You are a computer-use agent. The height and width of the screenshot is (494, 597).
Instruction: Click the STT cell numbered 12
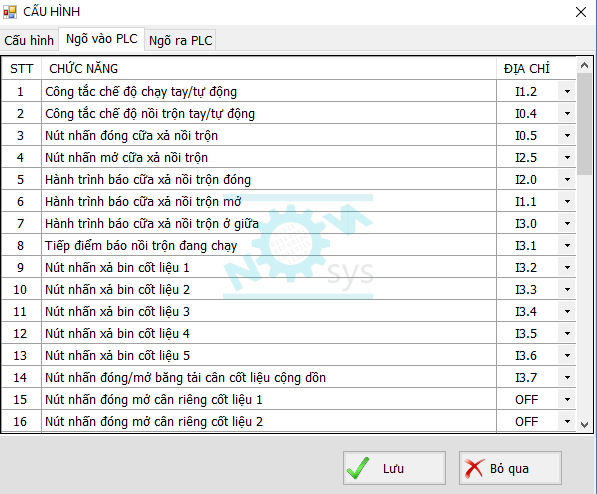21,334
